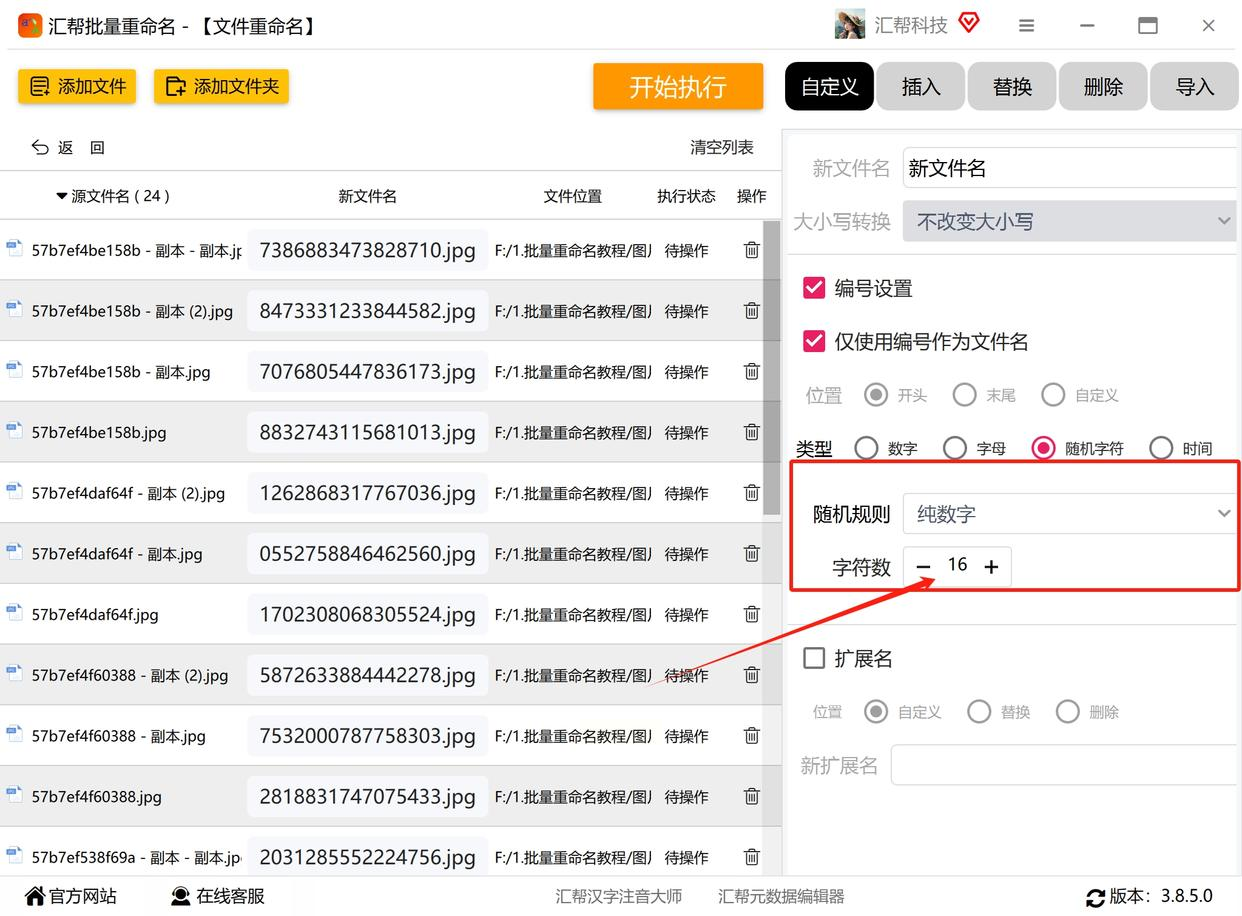
Task: Open 在线客服 support chat
Action: (x=181, y=896)
